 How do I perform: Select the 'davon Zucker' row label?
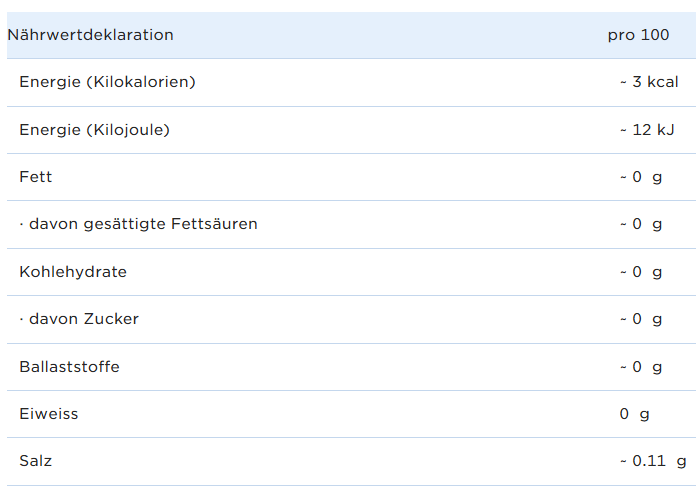(79, 319)
